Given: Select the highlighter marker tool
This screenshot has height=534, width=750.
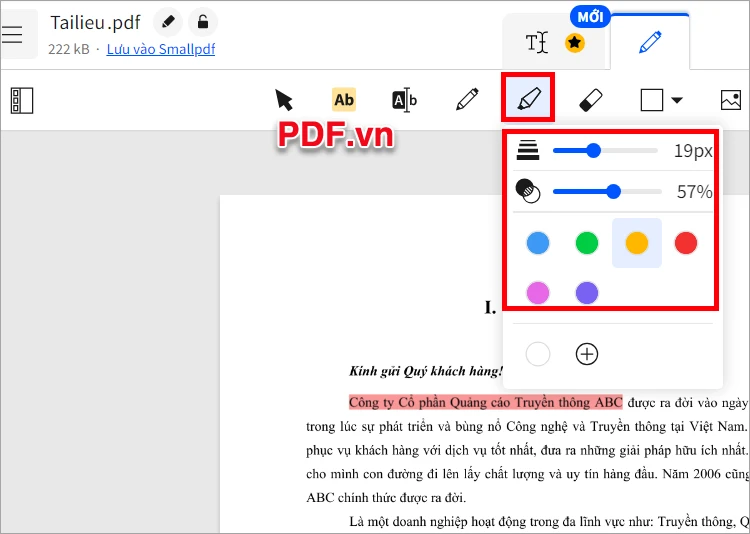Looking at the screenshot, I should (x=528, y=98).
